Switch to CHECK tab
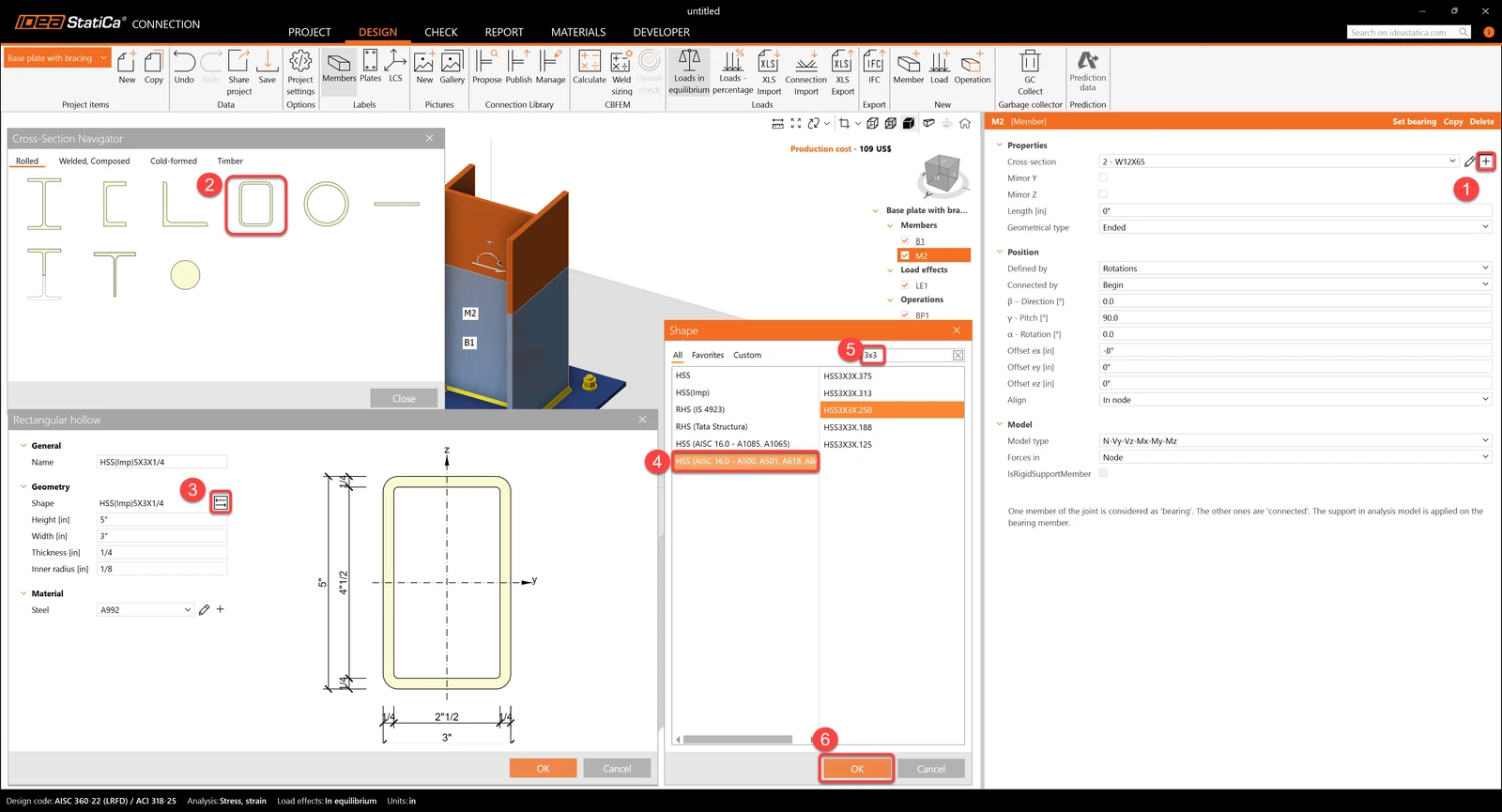This screenshot has height=812, width=1502. 441,32
